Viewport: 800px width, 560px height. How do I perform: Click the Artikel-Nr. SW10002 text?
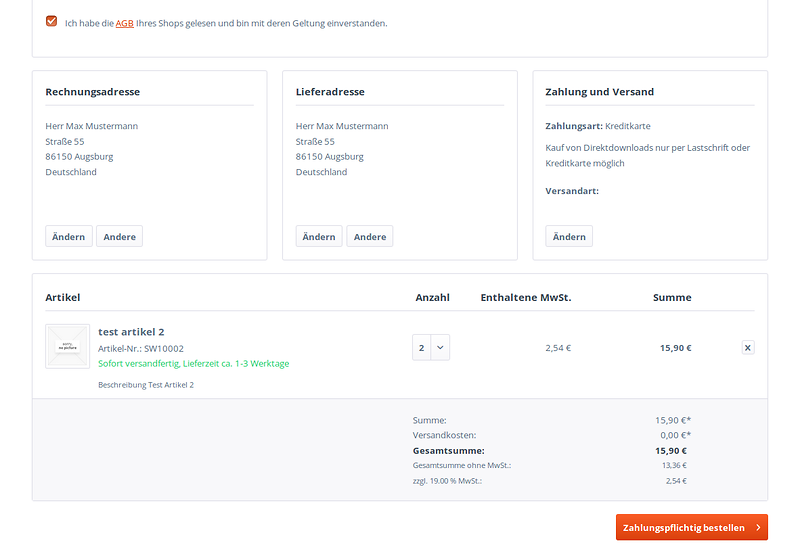141,348
